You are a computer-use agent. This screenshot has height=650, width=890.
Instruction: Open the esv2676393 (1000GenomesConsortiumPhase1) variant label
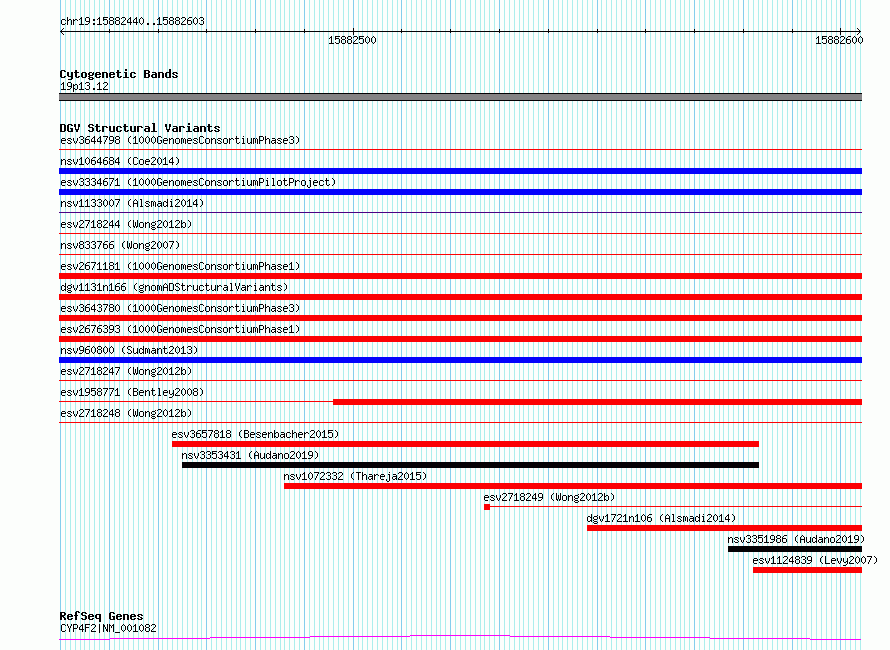pyautogui.click(x=180, y=329)
